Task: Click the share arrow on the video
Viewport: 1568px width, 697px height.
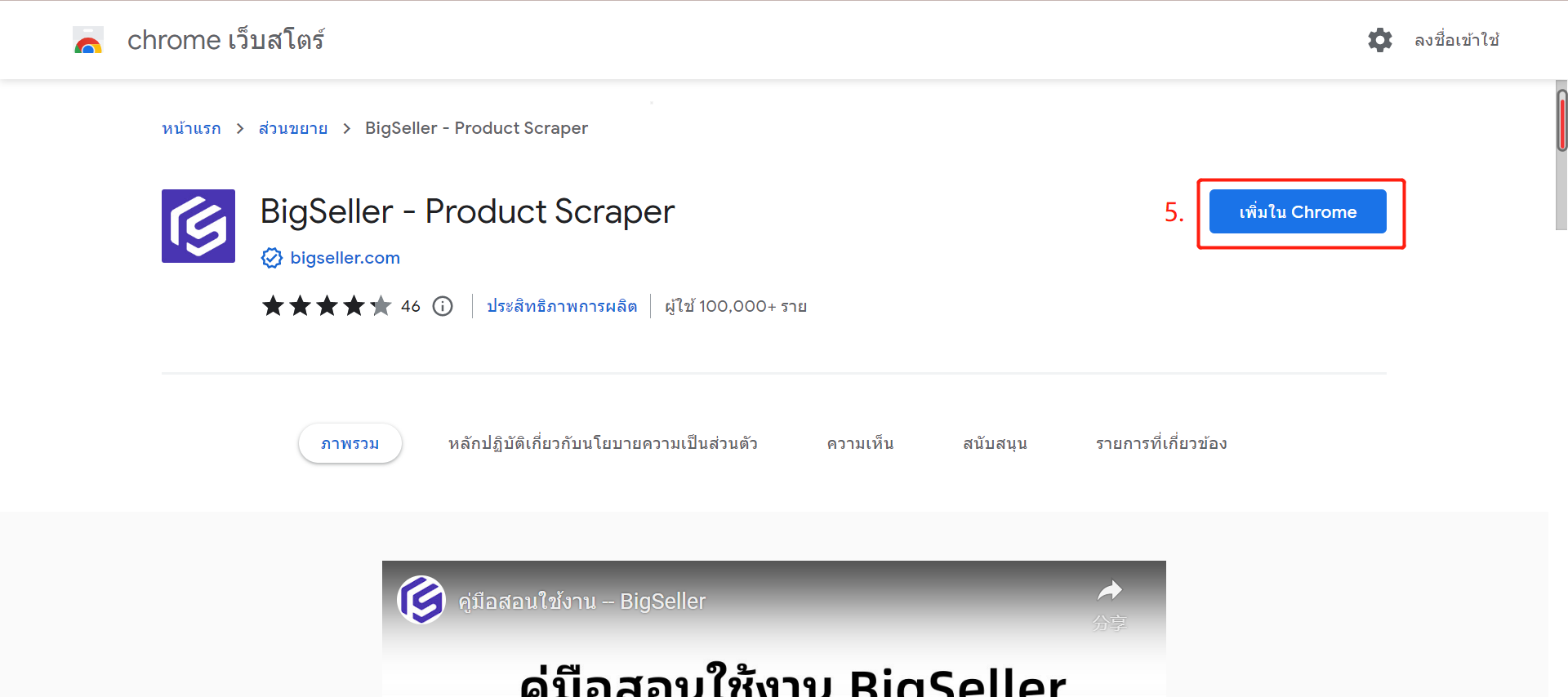Action: pos(1109,590)
